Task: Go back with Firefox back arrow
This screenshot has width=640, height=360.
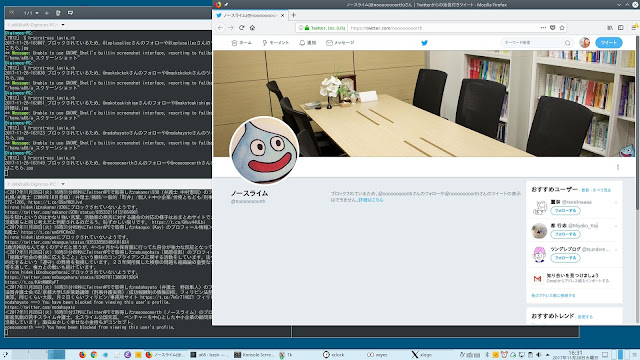Action: (220, 28)
